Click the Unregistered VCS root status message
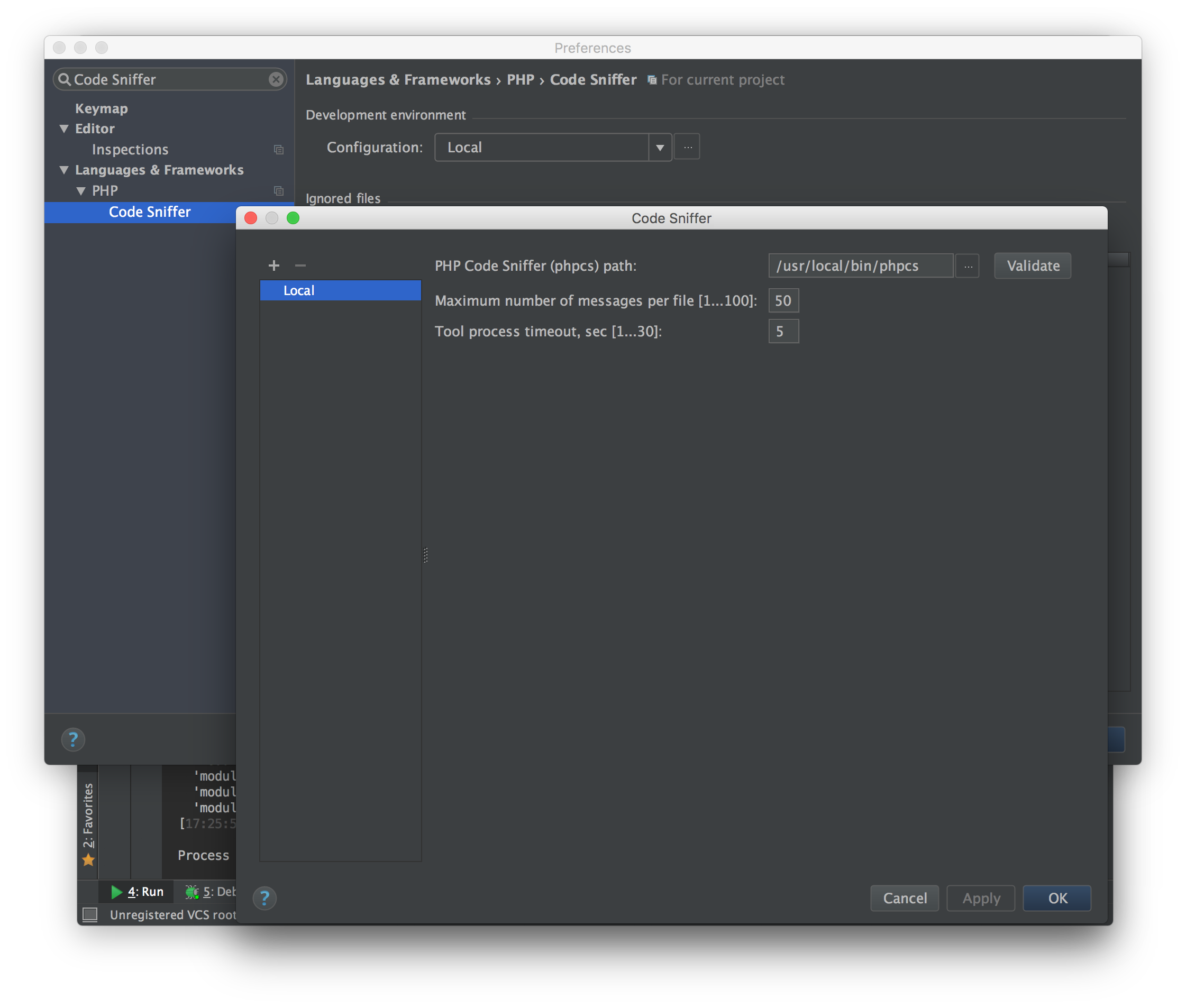Viewport: 1186px width, 1008px height. pos(172,915)
